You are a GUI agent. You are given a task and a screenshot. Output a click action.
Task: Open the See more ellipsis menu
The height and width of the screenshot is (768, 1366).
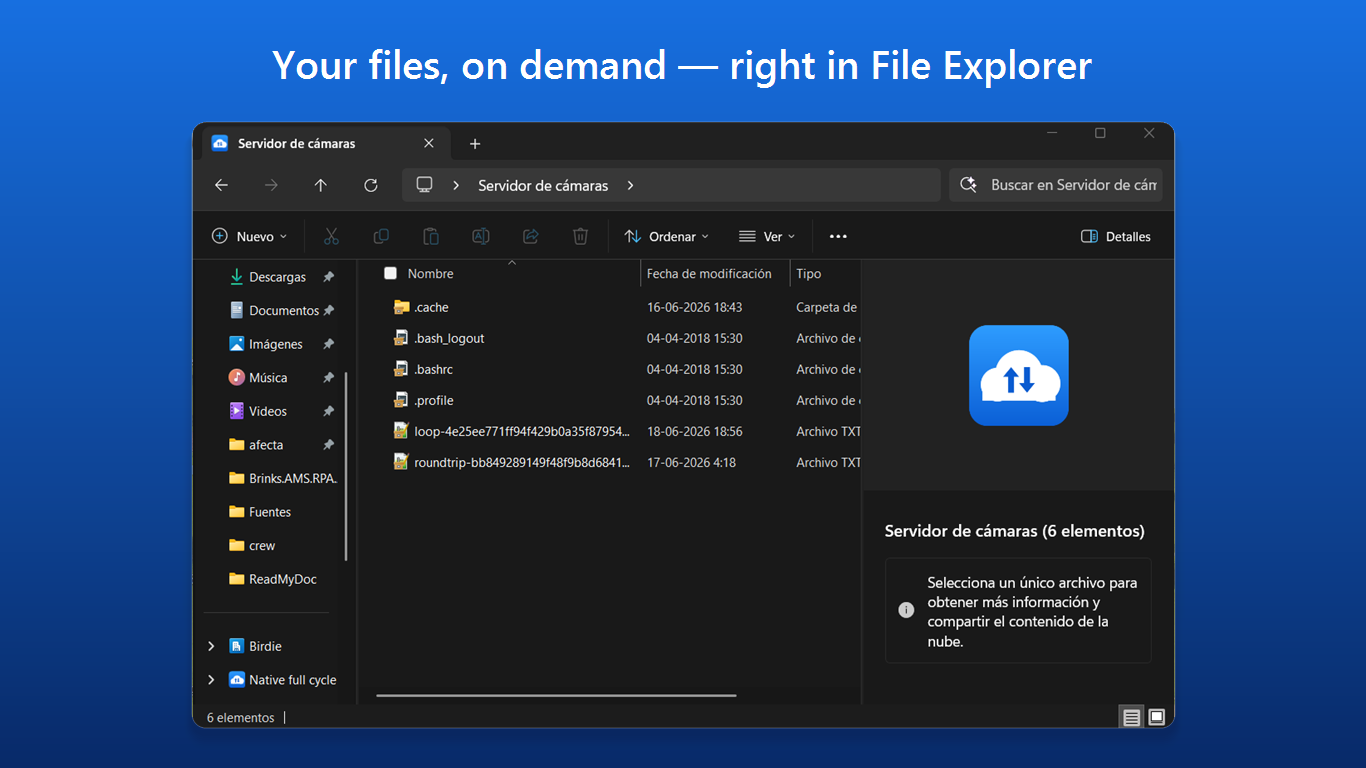[838, 237]
